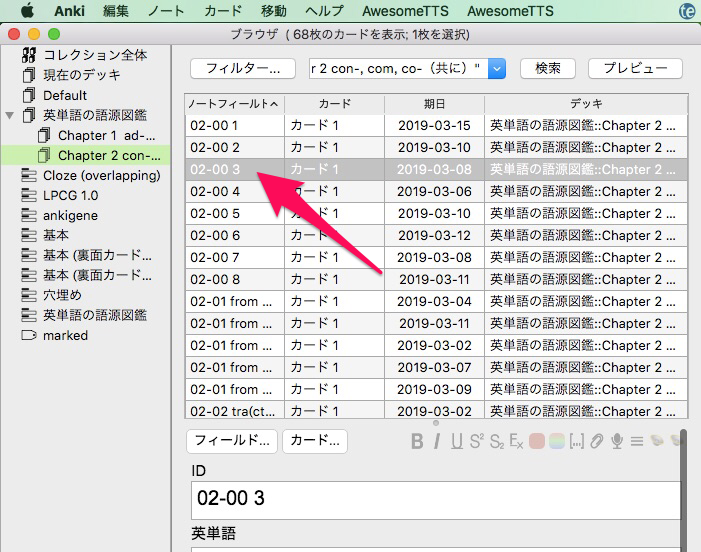Open the Apple menu

pyautogui.click(x=28, y=10)
